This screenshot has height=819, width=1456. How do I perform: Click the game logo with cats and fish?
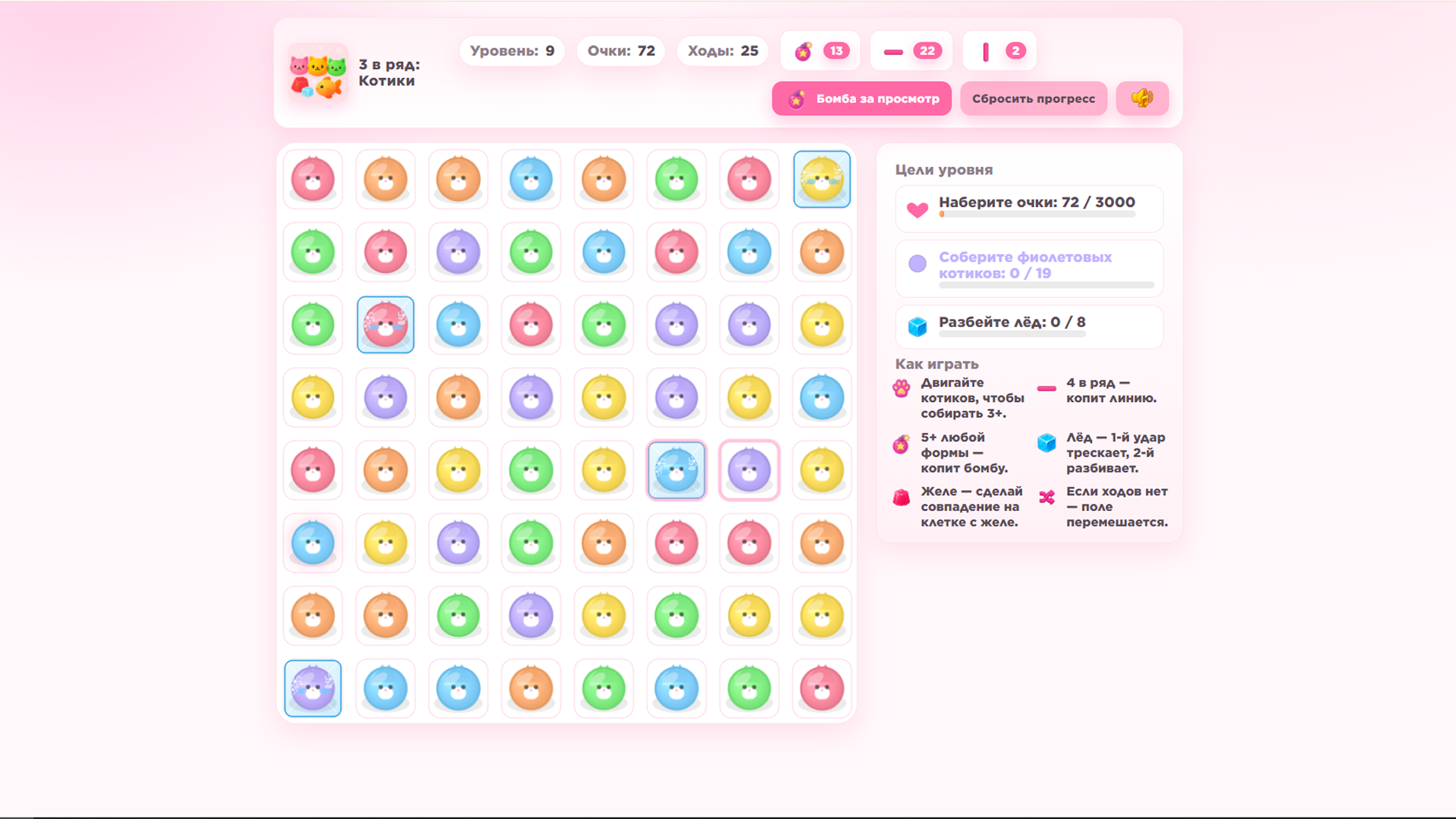point(318,74)
